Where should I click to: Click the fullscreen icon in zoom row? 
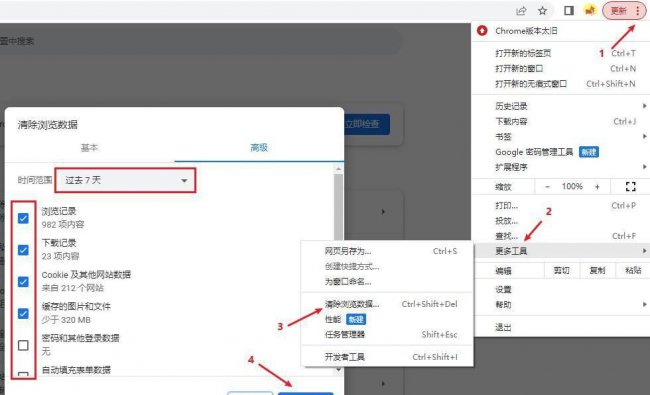(631, 187)
